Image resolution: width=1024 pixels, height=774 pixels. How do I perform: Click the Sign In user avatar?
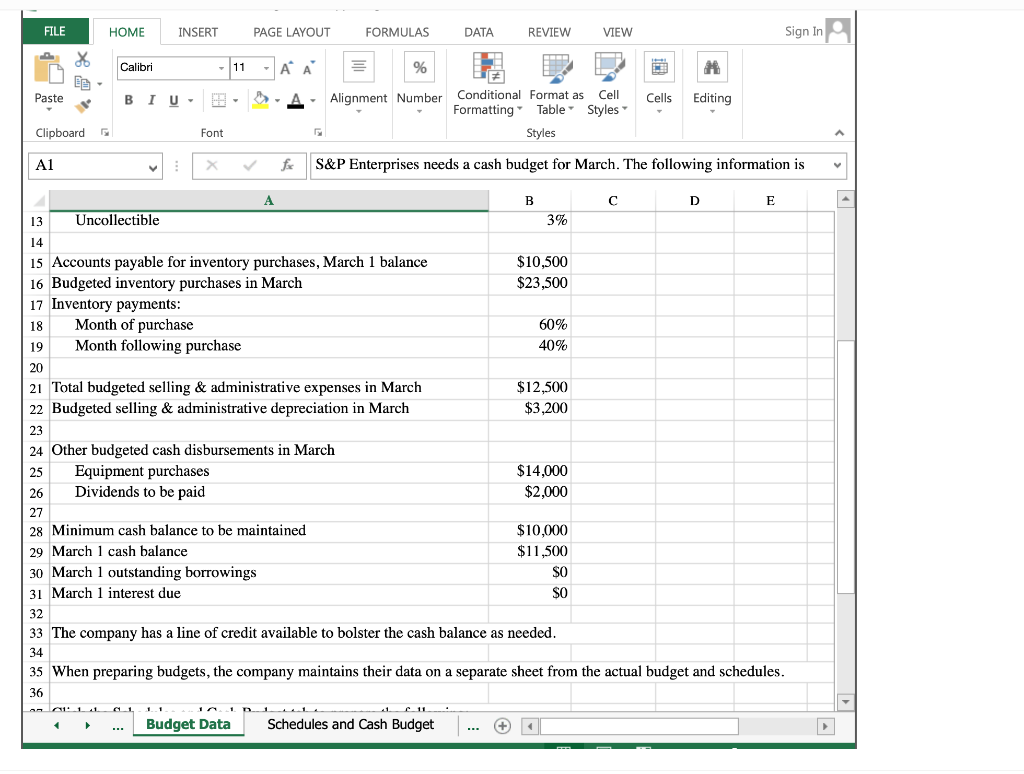(x=838, y=31)
